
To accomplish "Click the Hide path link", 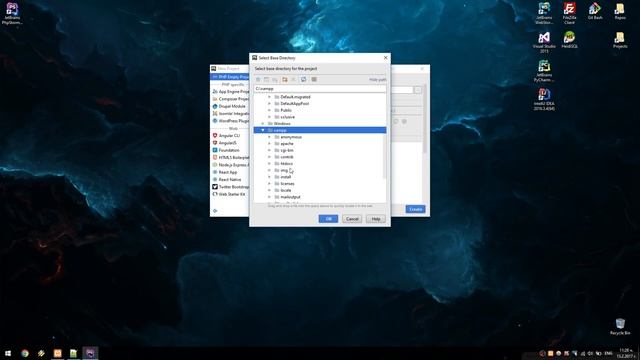I will point(378,80).
